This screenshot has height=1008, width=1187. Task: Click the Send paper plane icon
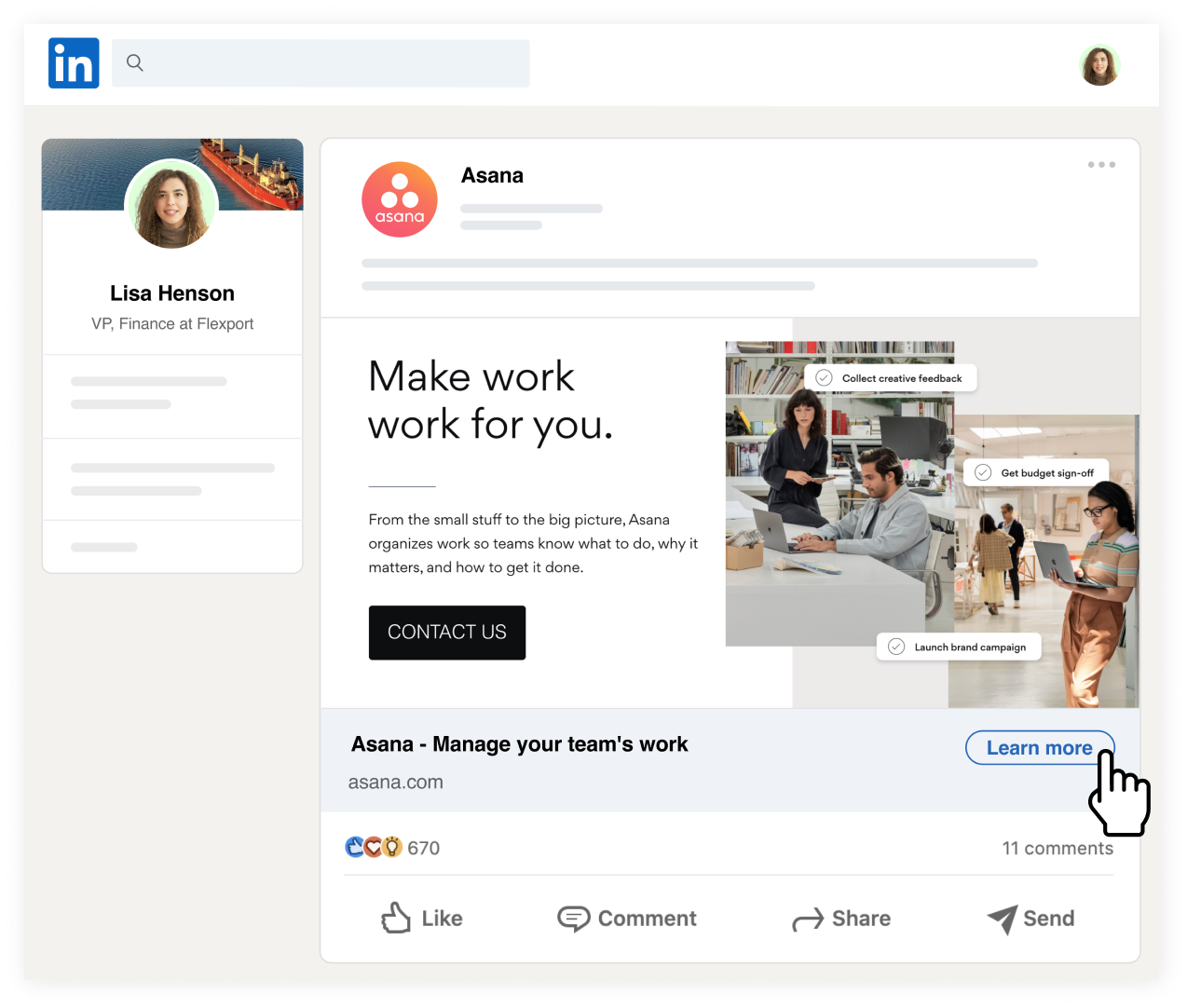click(1003, 919)
